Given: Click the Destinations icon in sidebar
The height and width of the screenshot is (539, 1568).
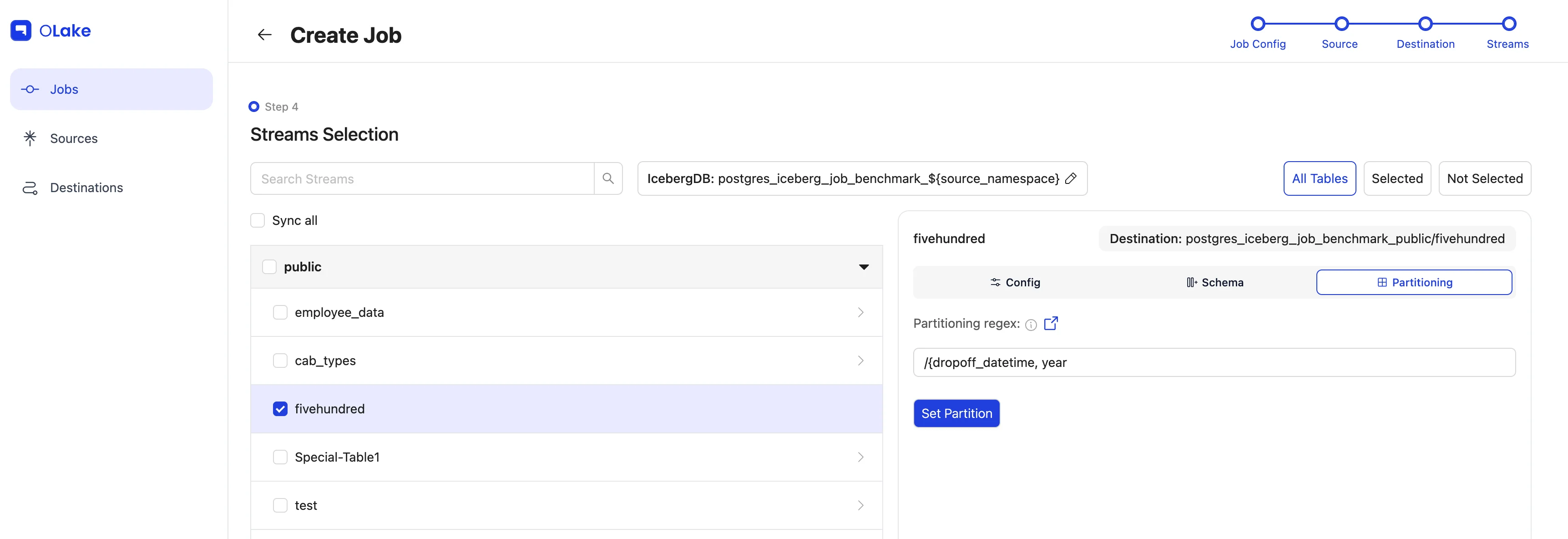Looking at the screenshot, I should (30, 188).
